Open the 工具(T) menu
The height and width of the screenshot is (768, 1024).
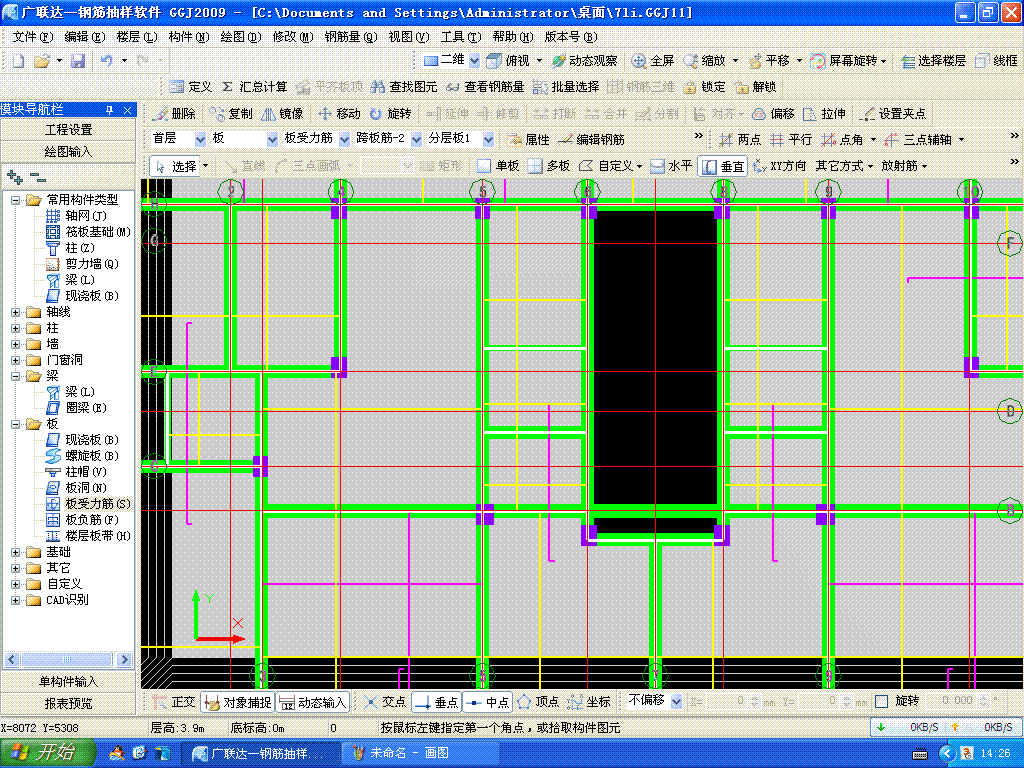(461, 37)
